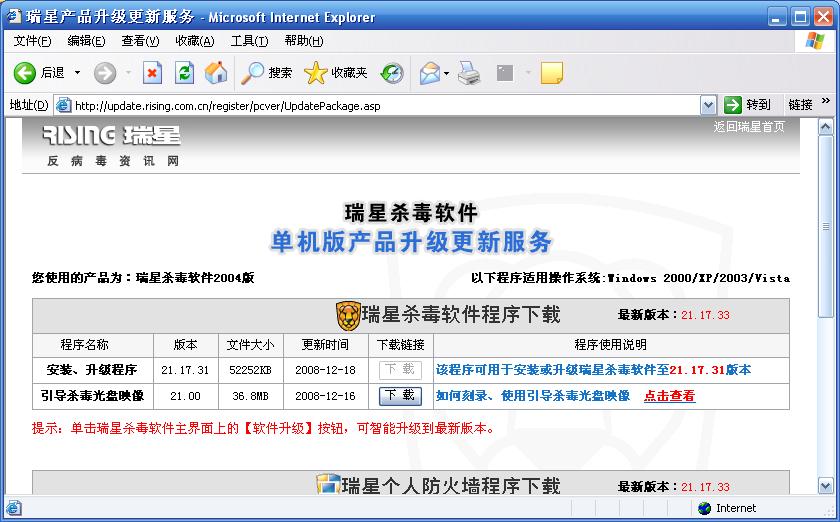Select the file size 52252KB cell

click(x=251, y=370)
